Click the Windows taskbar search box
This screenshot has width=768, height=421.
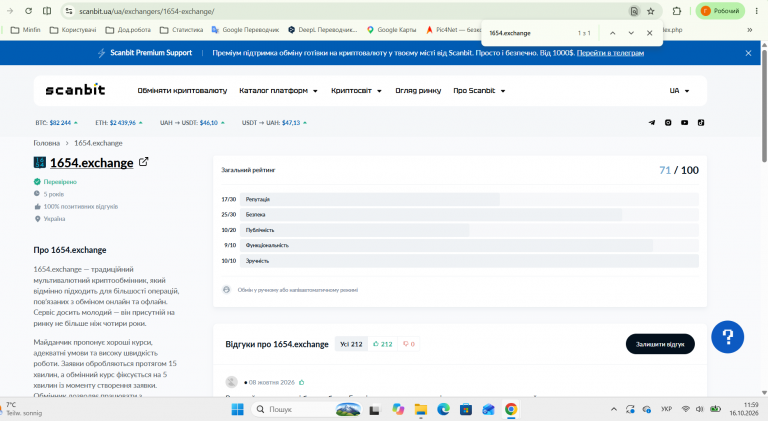306,409
